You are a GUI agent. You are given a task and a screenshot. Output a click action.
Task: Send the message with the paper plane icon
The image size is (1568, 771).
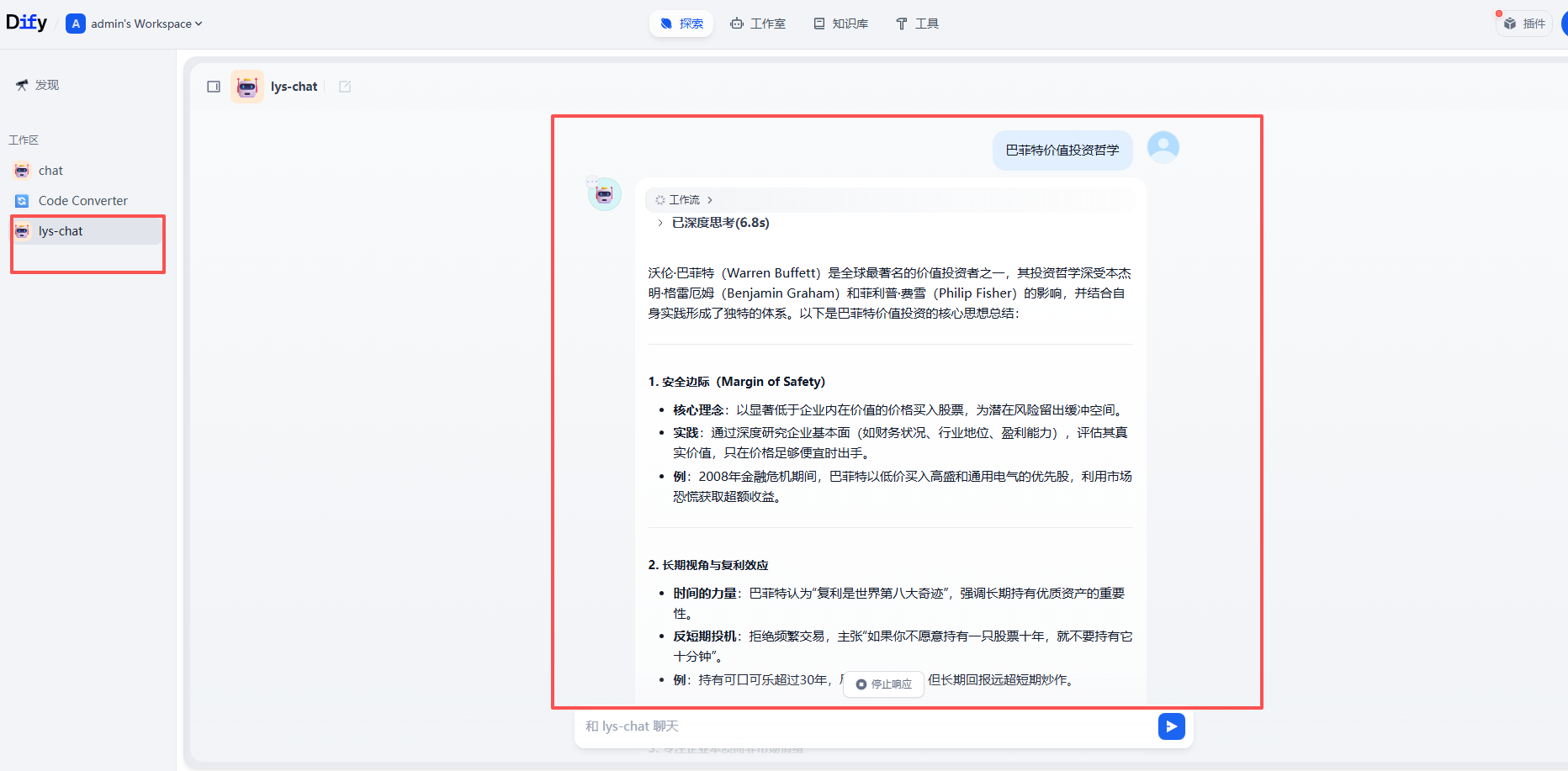pos(1171,726)
